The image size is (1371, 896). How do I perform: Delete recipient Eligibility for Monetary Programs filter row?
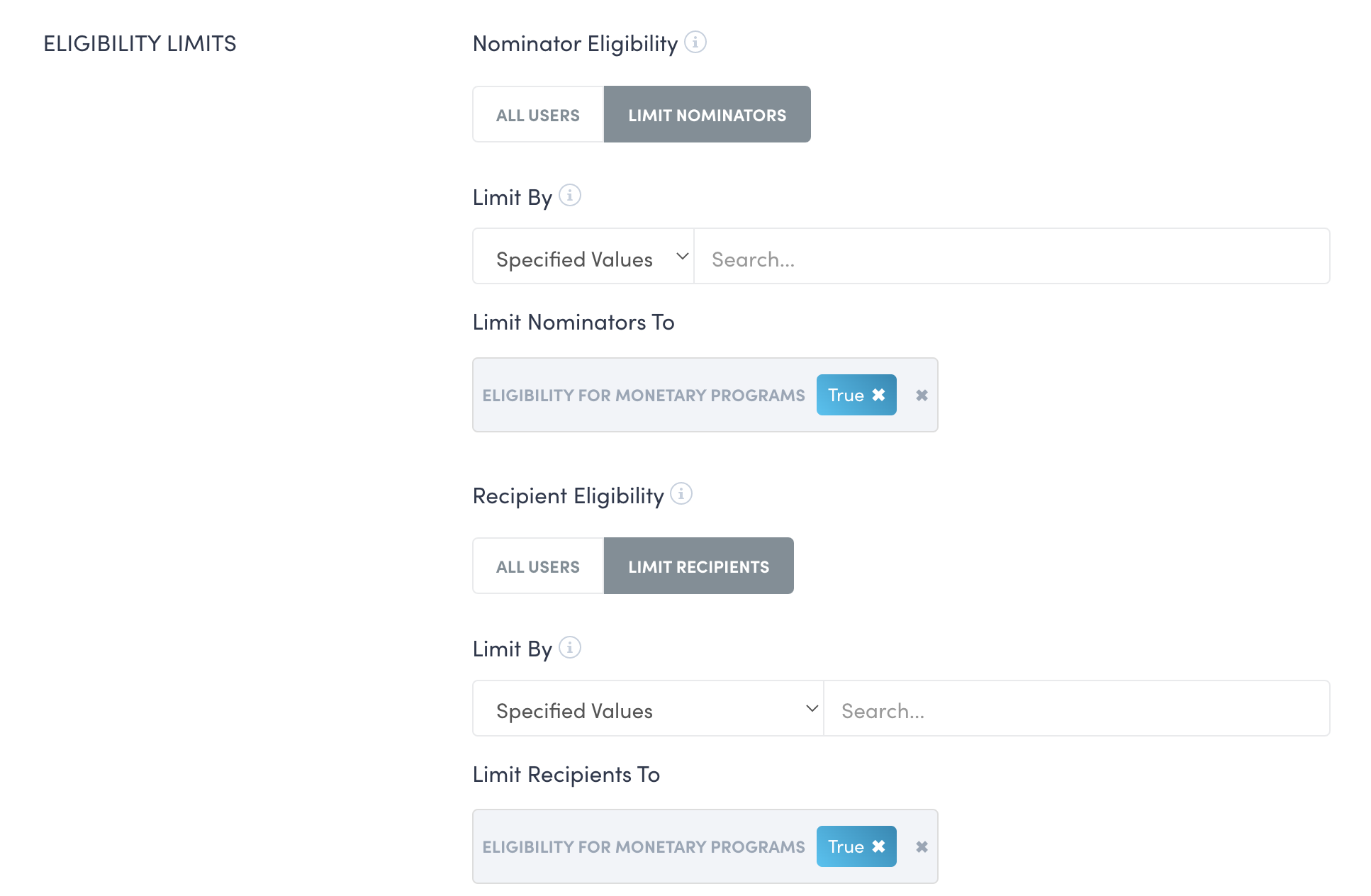click(x=922, y=847)
